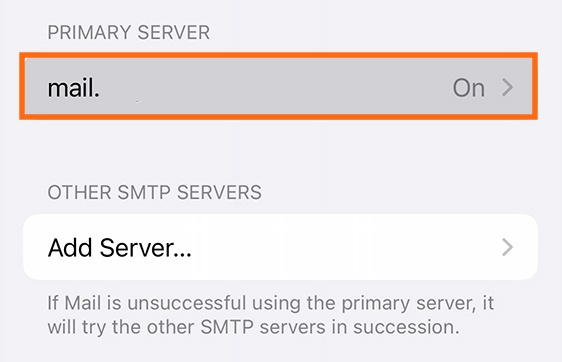562x362 pixels.
Task: Tap the chevron on the mail. row
Action: (507, 87)
